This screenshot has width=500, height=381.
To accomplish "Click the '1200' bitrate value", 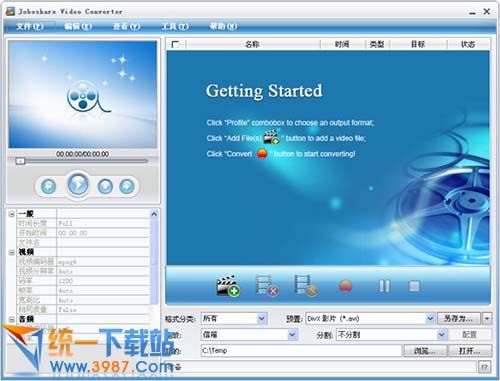I will 66,281.
